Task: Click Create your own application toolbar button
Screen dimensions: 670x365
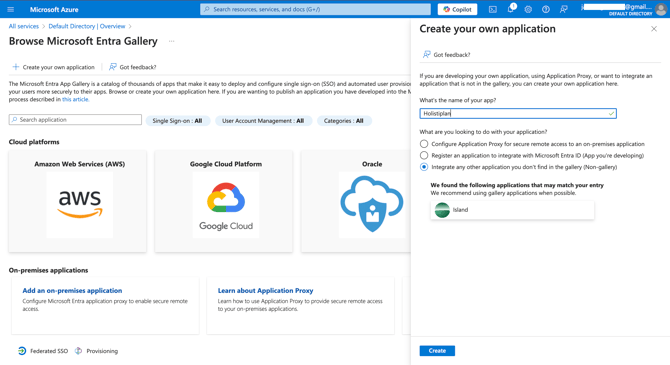Action: click(53, 67)
